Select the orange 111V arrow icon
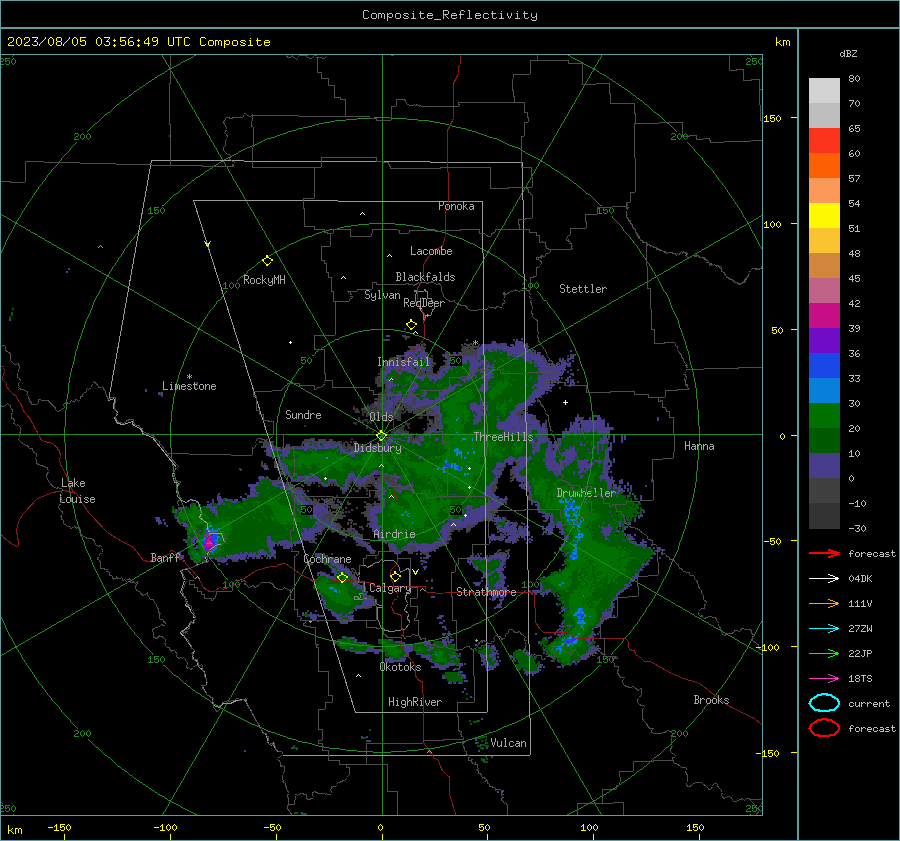 824,603
